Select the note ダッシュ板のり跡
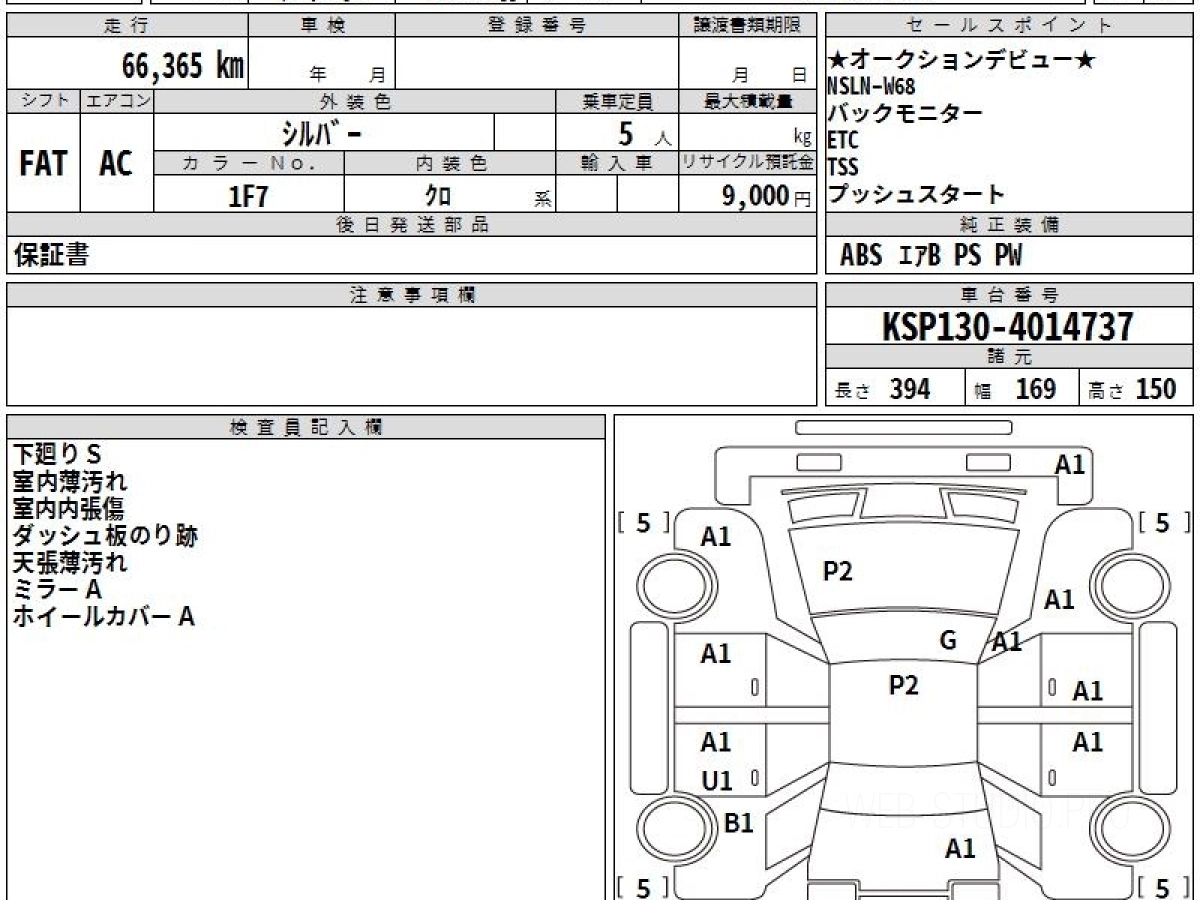The height and width of the screenshot is (900, 1200). [x=105, y=536]
